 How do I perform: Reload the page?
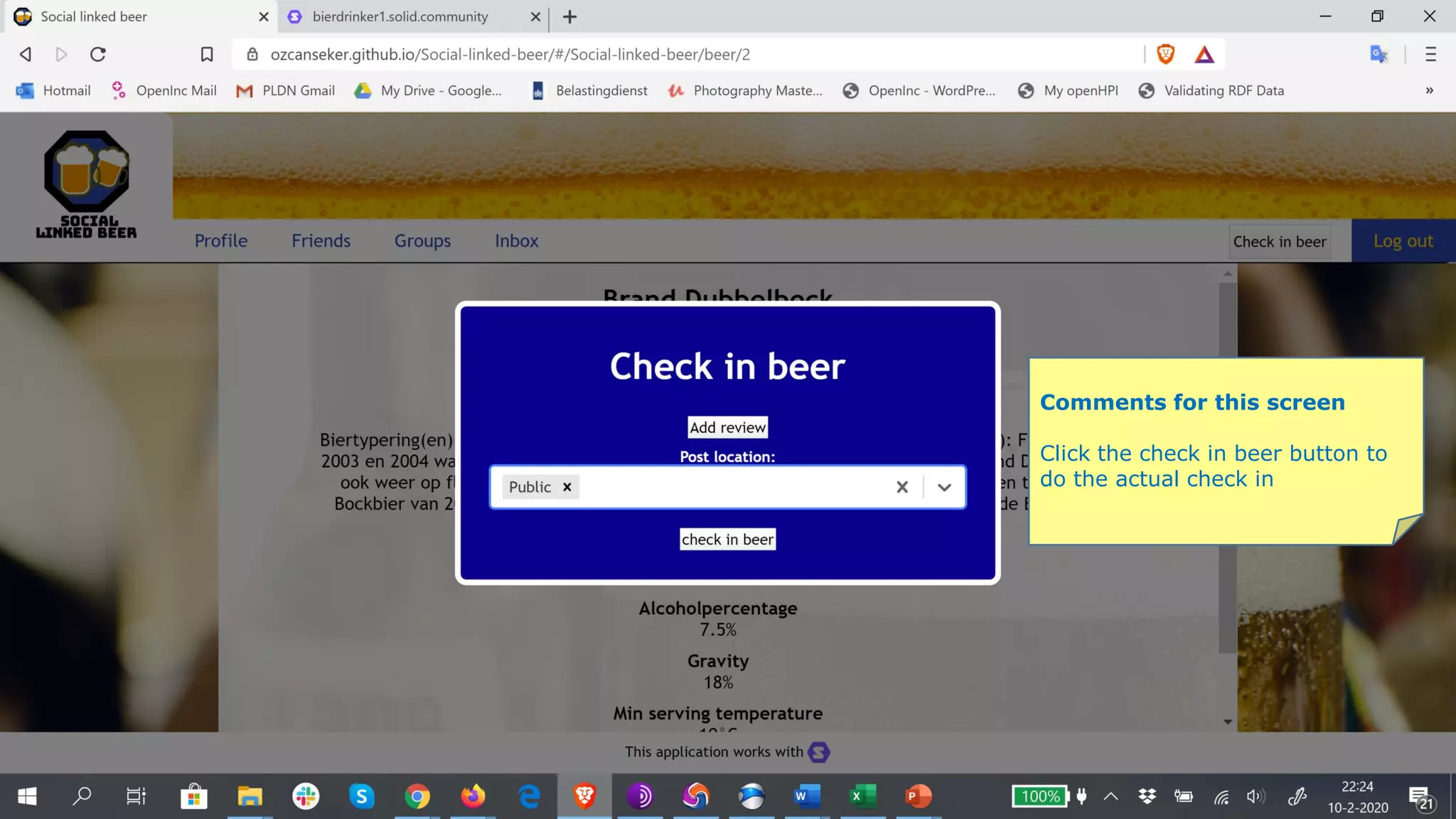tap(98, 54)
